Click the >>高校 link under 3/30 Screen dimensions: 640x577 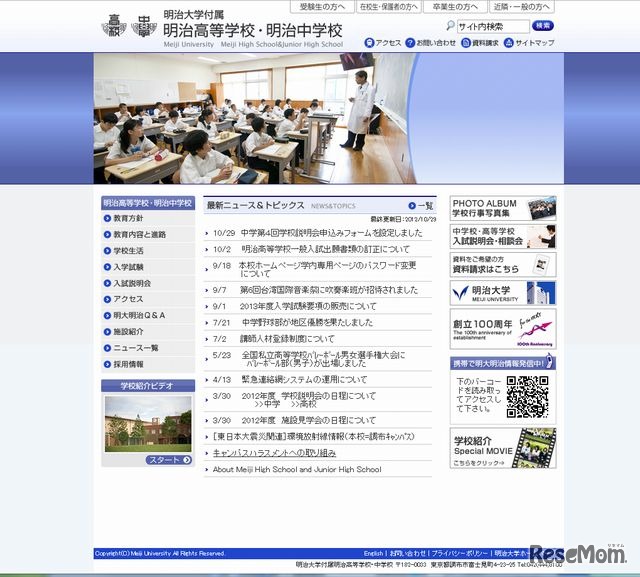[304, 404]
